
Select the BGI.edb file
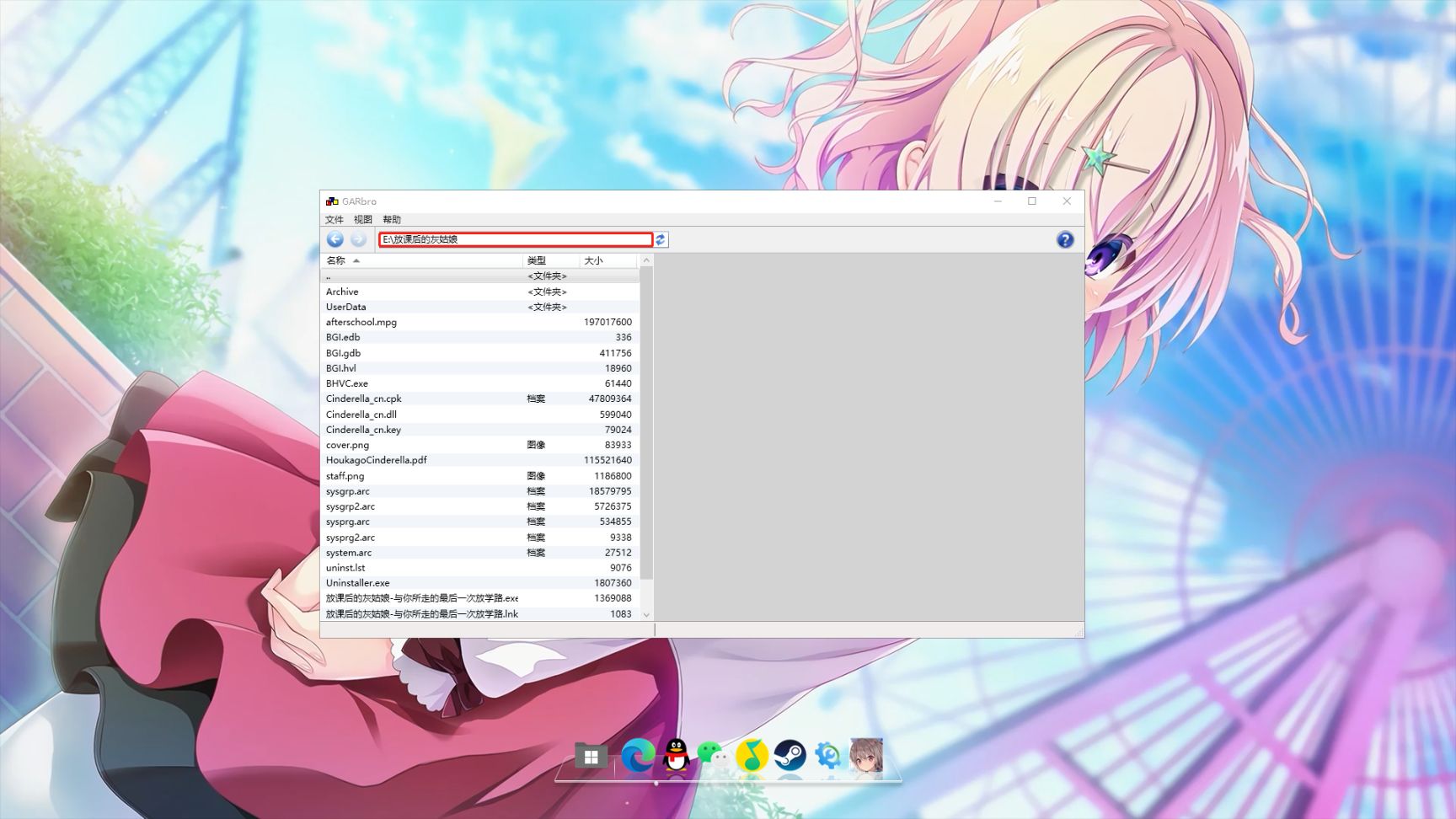(480, 337)
